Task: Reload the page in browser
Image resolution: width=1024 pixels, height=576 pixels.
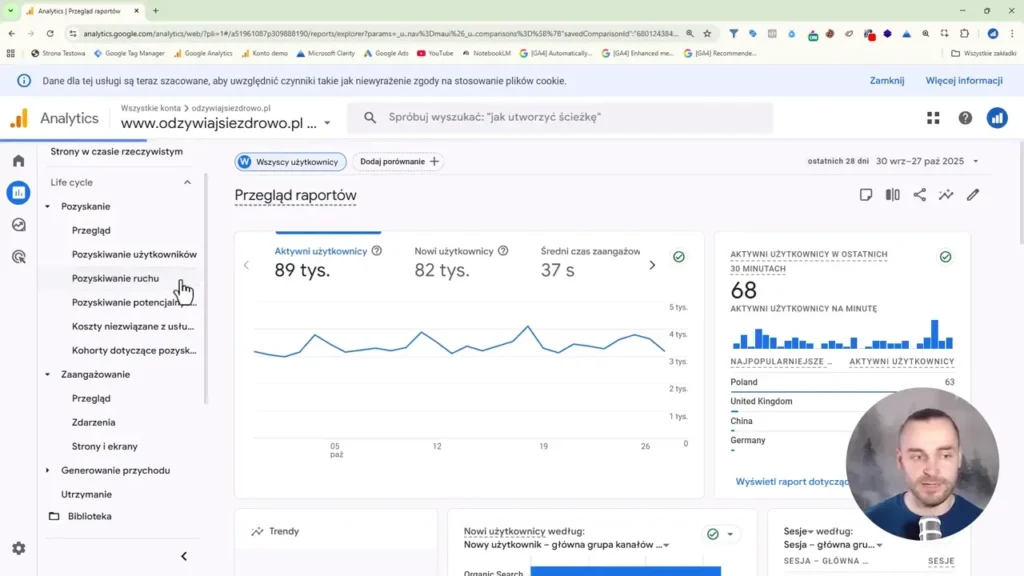Action: point(50,33)
